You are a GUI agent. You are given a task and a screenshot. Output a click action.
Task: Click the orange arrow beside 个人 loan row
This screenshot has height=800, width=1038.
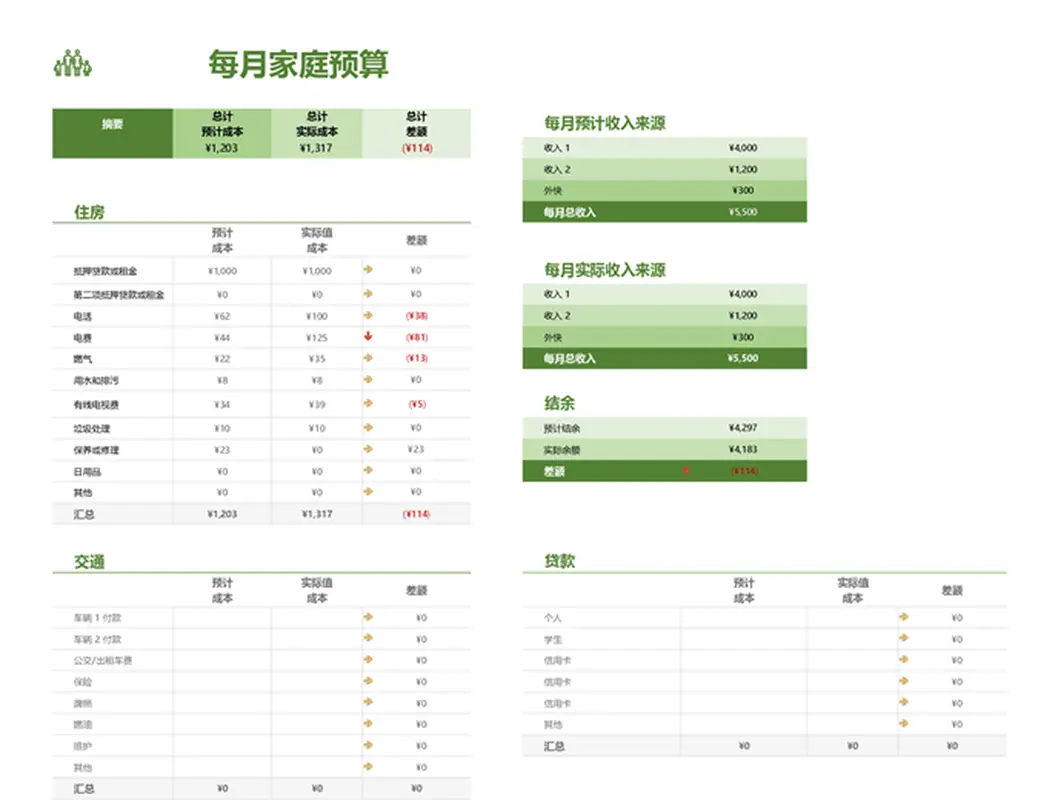click(905, 617)
